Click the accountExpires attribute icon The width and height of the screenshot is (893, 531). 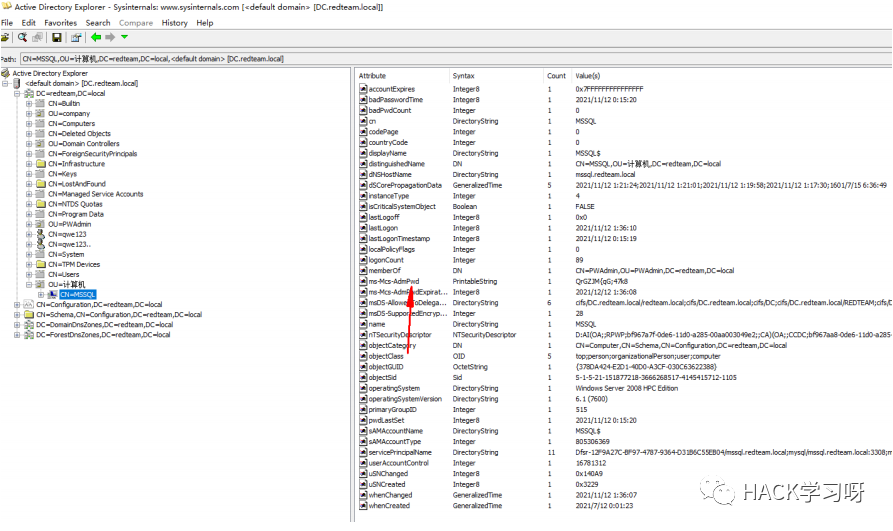point(363,89)
